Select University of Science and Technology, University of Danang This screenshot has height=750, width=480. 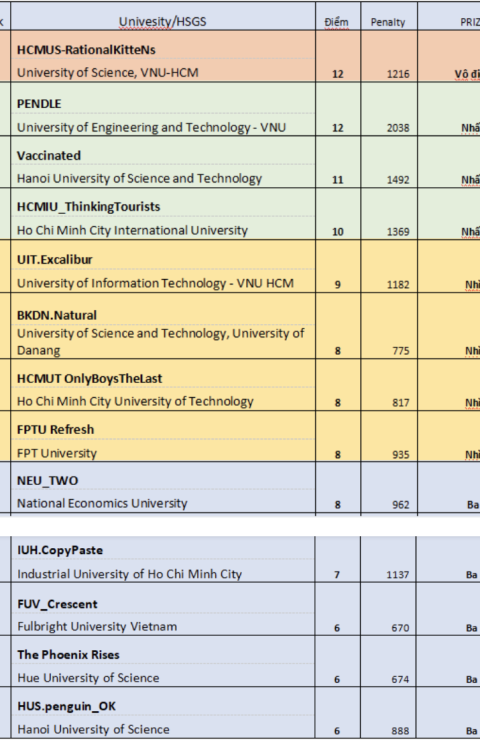coord(161,342)
